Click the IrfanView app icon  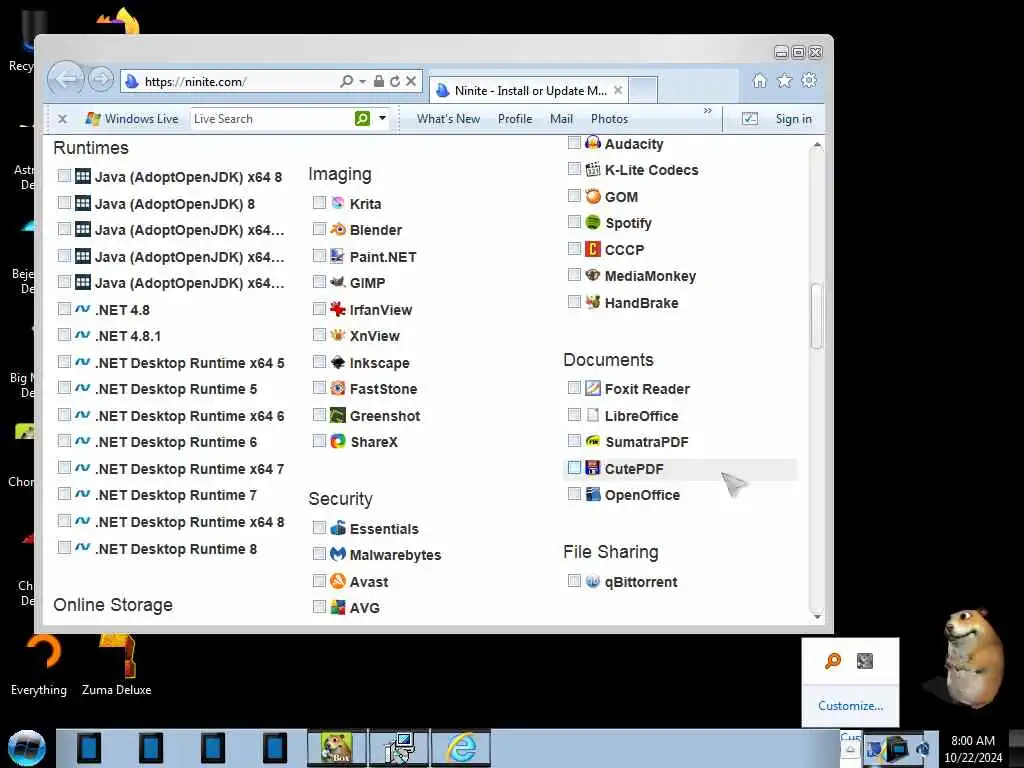pyautogui.click(x=338, y=309)
